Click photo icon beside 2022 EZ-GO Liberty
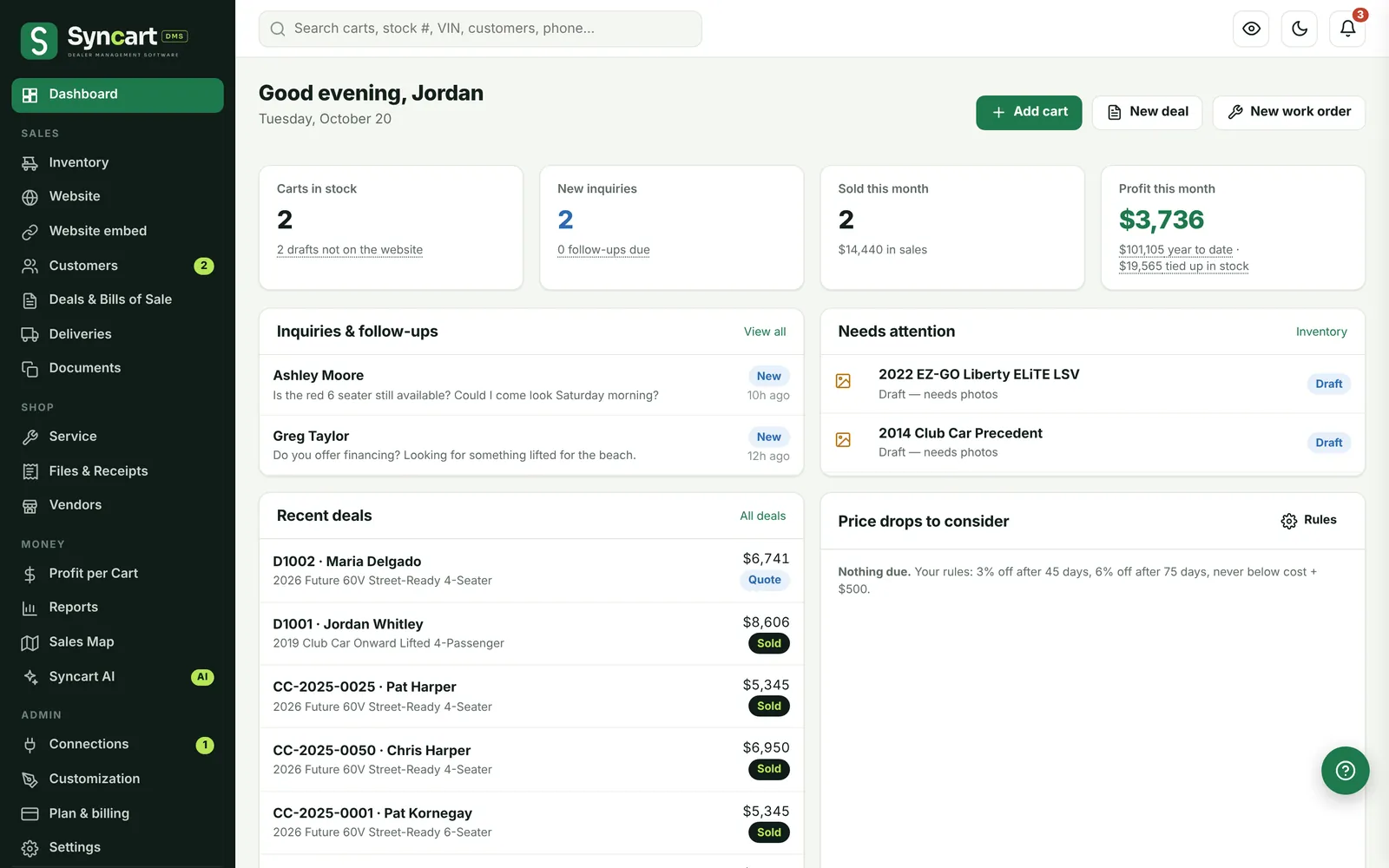Screen dimensions: 1389x868 click(x=843, y=381)
